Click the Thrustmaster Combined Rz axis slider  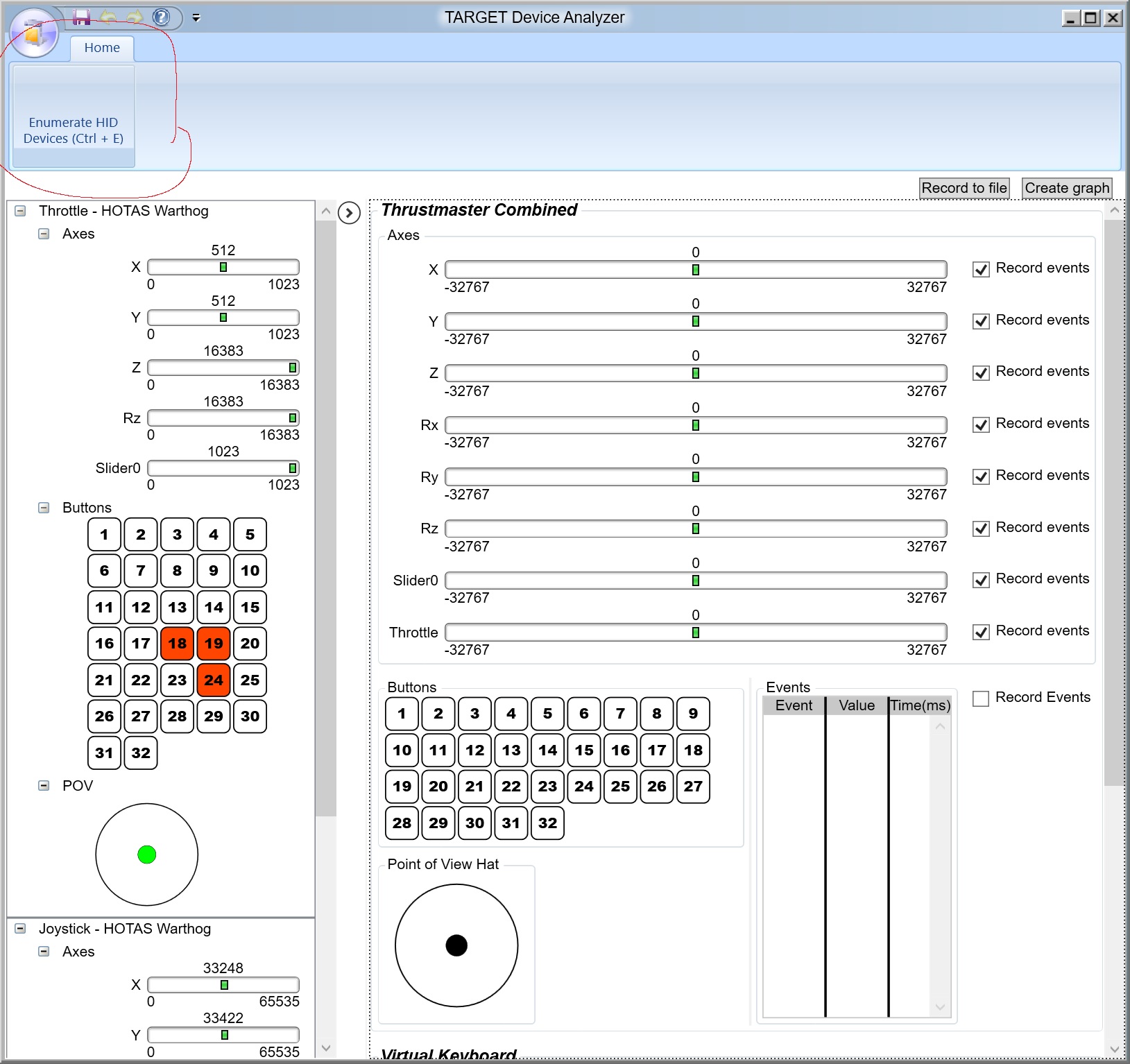click(x=696, y=529)
